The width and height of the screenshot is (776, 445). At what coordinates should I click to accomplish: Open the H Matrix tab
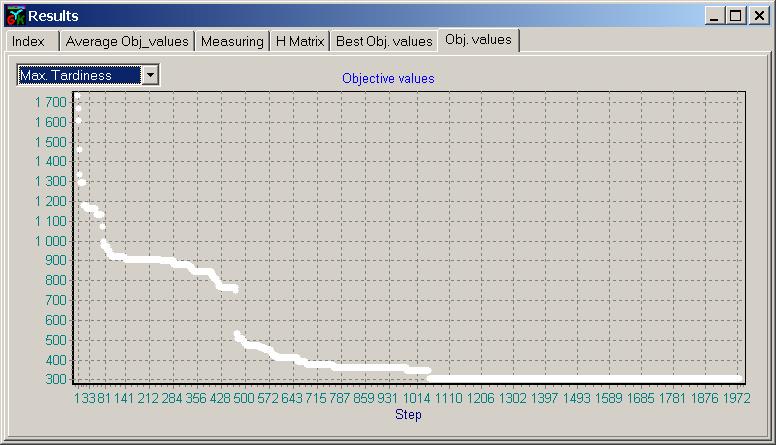click(300, 41)
